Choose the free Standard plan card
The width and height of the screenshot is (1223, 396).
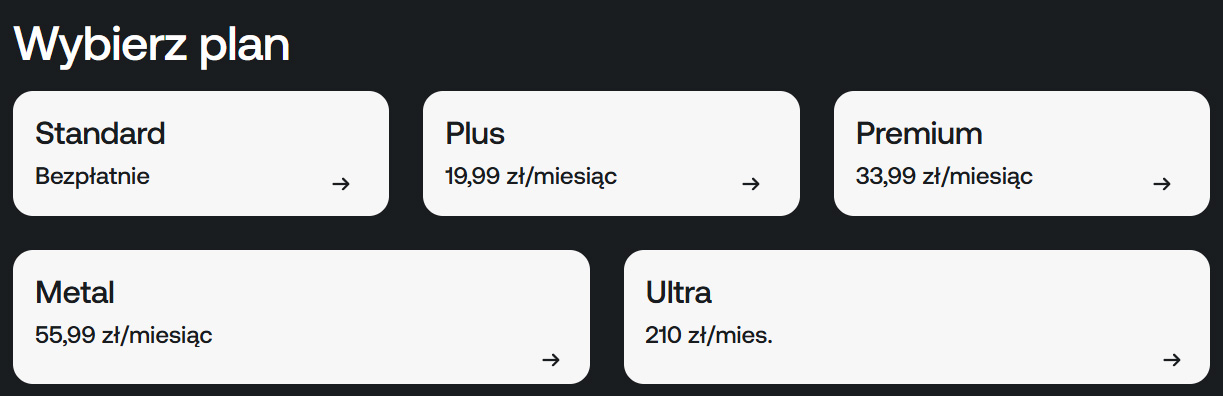pos(201,153)
